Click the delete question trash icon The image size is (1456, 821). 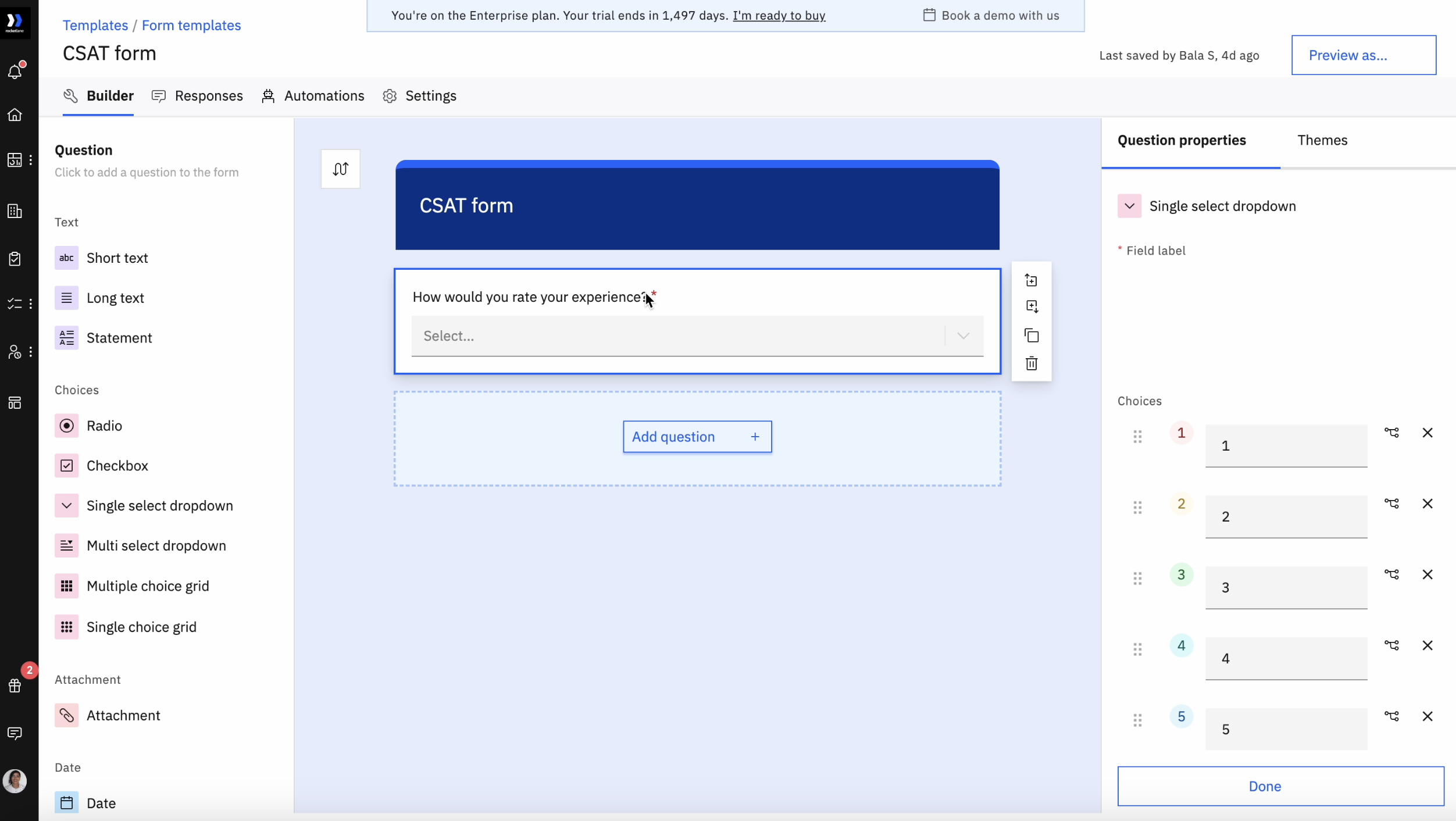tap(1031, 363)
